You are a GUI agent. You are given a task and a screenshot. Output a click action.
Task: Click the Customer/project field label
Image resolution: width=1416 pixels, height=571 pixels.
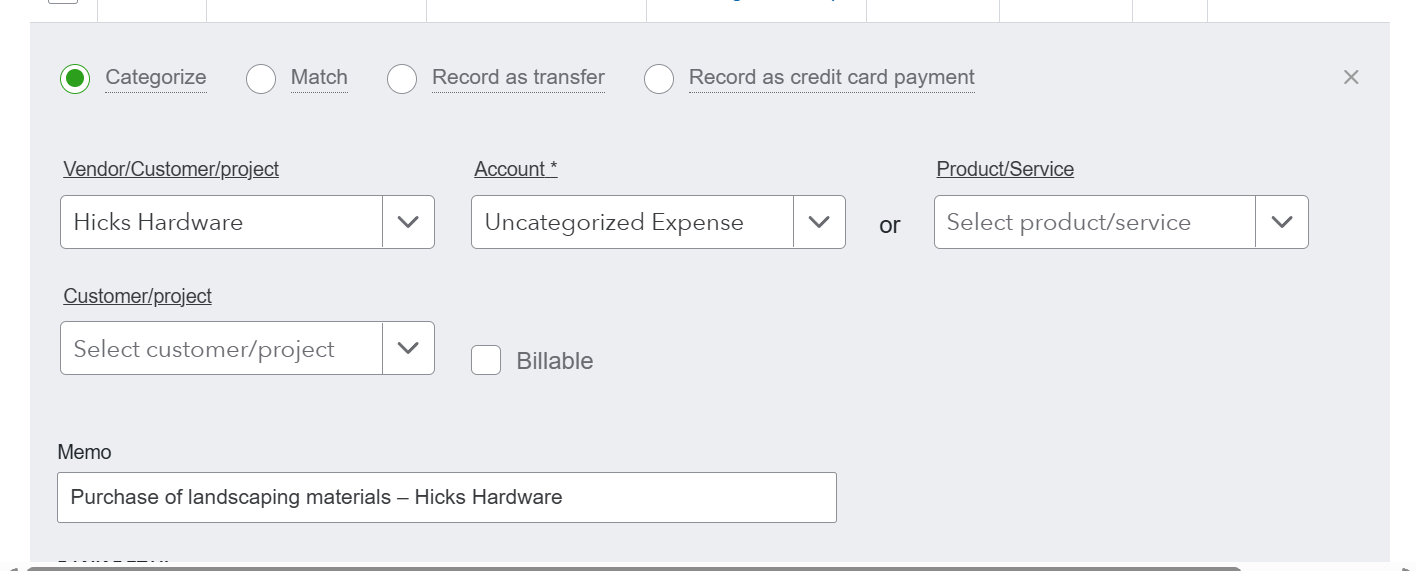138,296
